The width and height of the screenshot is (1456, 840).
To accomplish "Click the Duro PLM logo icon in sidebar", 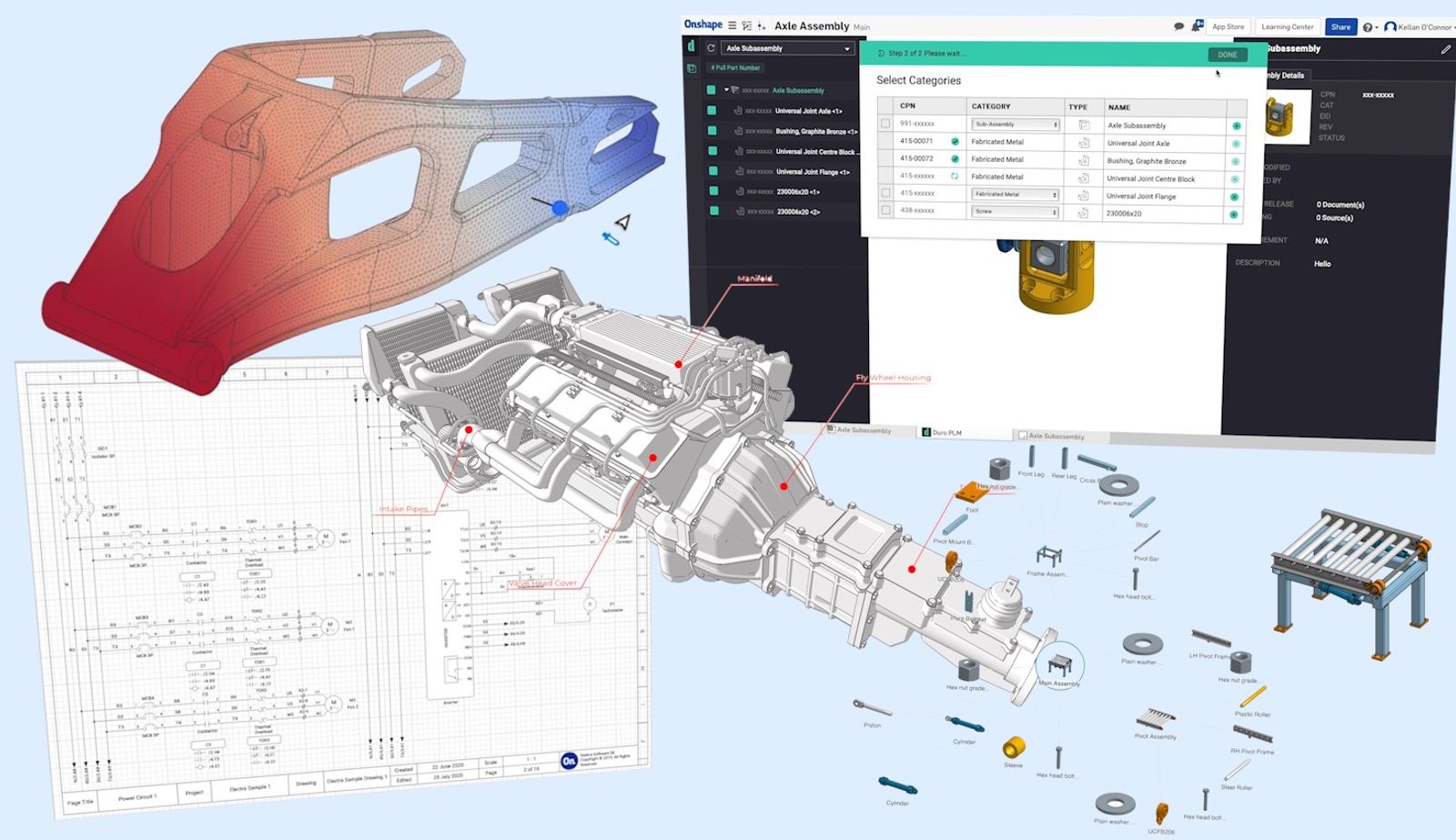I will (x=691, y=46).
